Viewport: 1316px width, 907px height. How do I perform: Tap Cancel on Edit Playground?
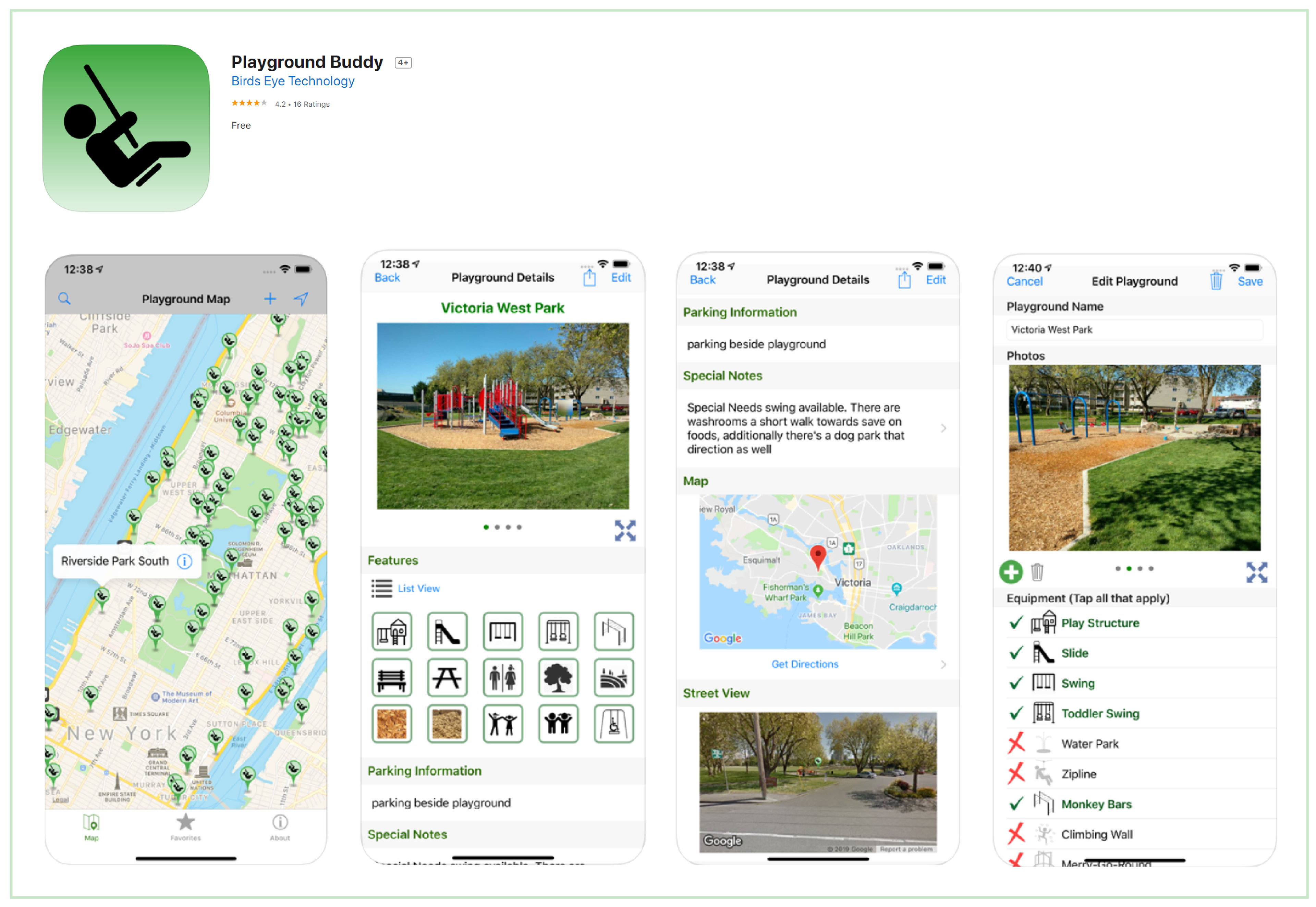pyautogui.click(x=1024, y=282)
